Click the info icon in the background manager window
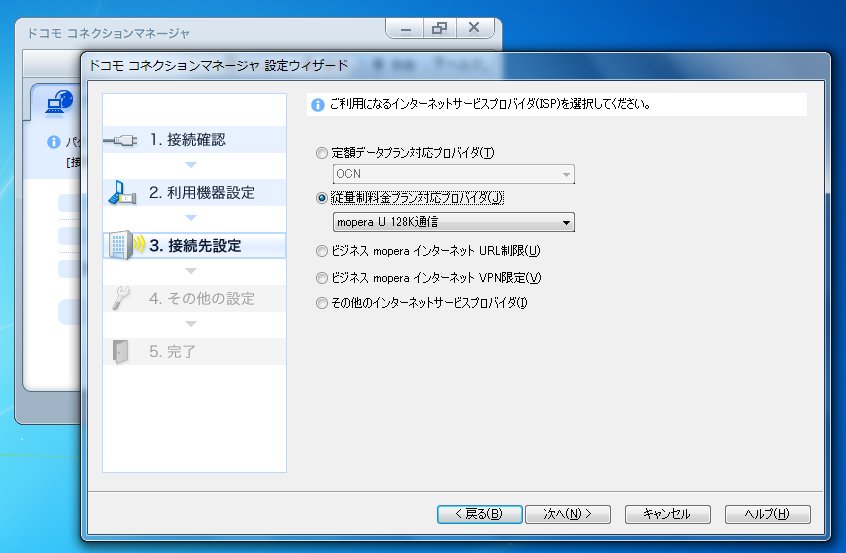Viewport: 846px width, 553px height. click(x=53, y=142)
